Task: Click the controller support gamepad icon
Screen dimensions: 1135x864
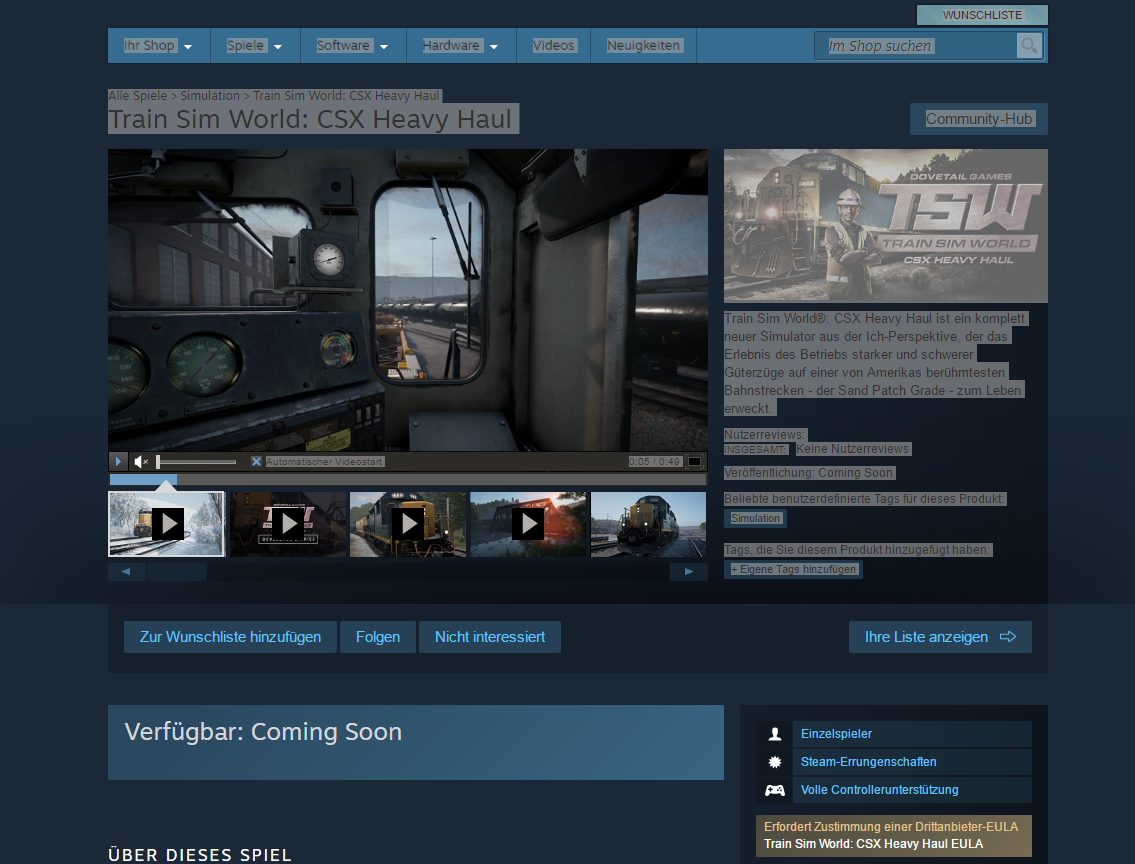Action: (x=775, y=790)
